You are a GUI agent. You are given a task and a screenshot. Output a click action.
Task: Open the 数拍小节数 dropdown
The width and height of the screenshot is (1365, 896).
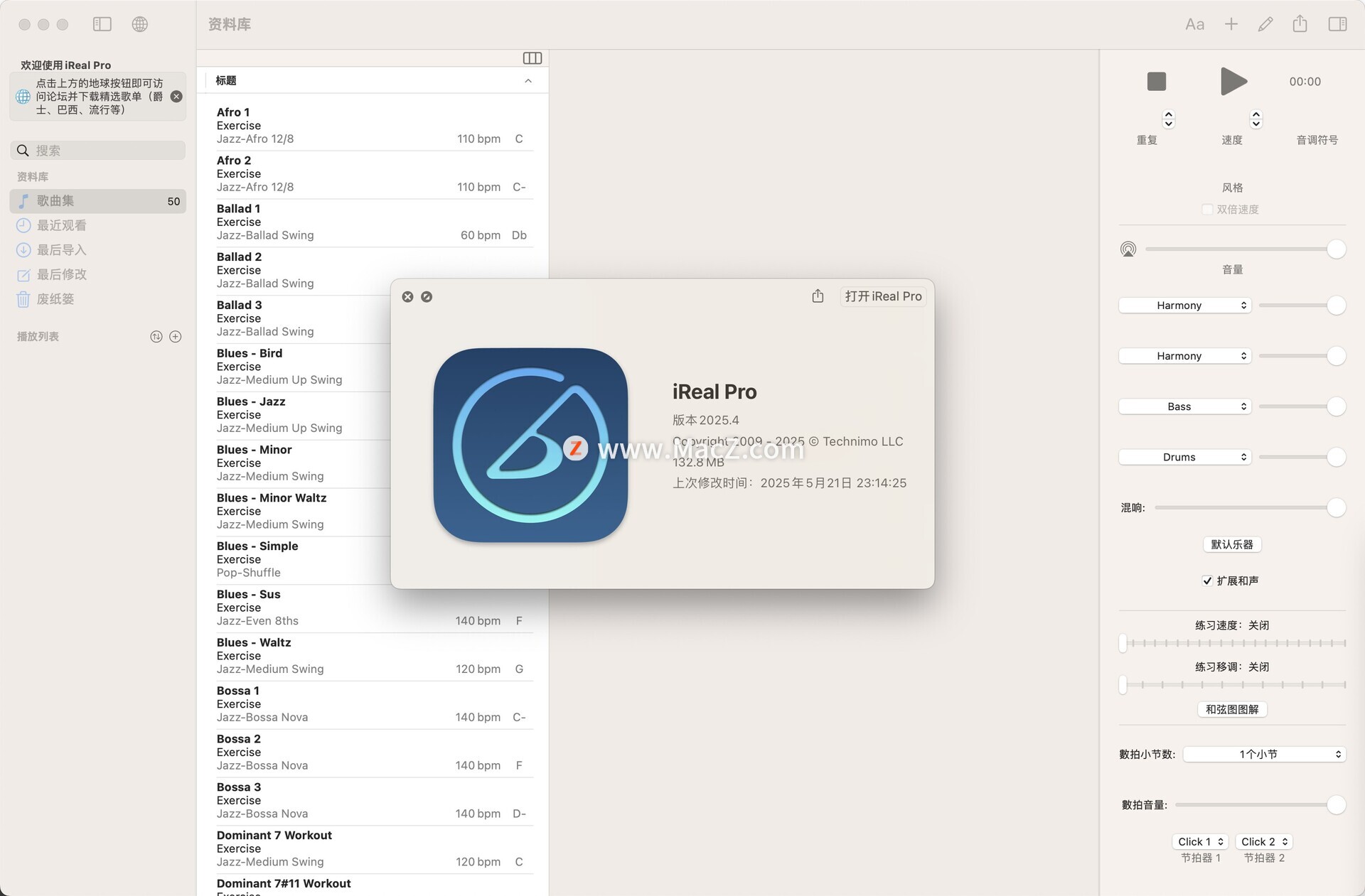coord(1264,754)
